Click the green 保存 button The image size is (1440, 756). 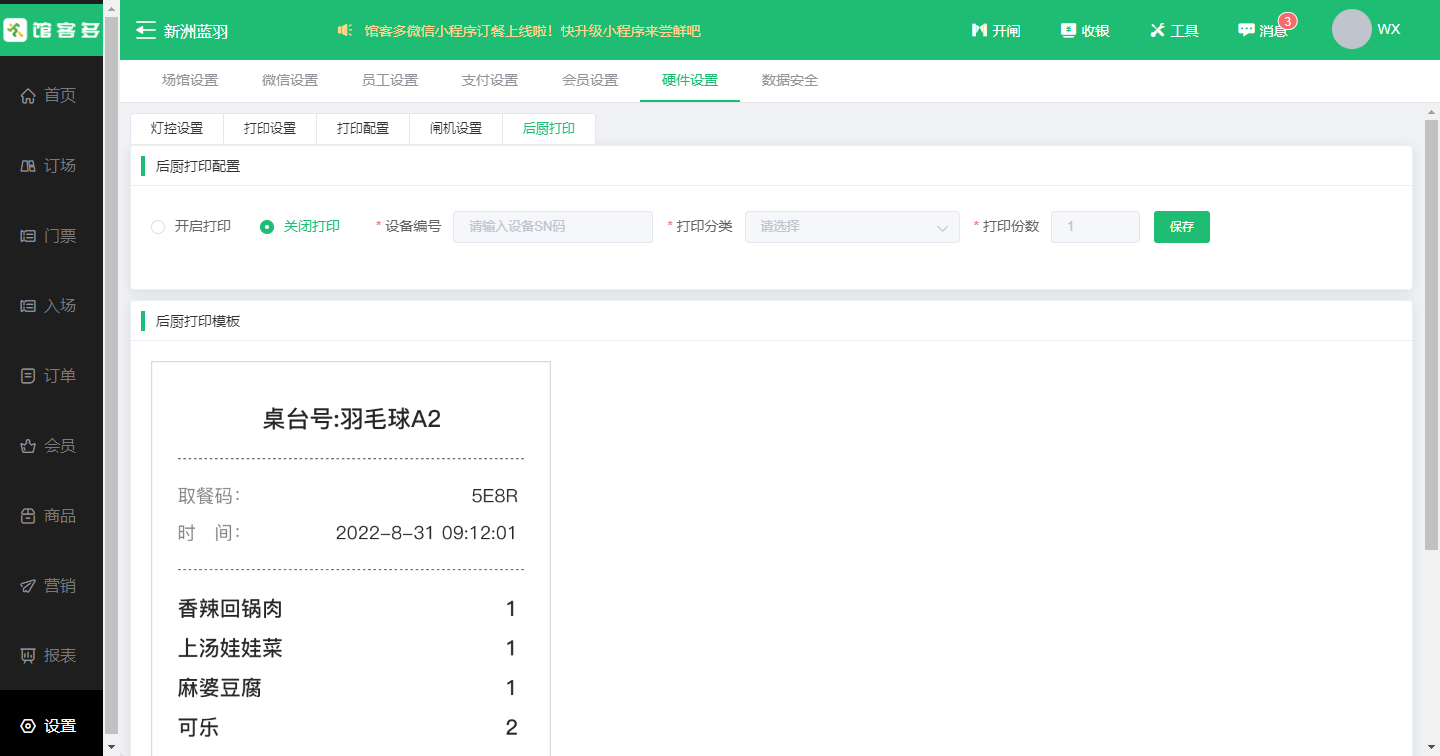click(x=1181, y=227)
